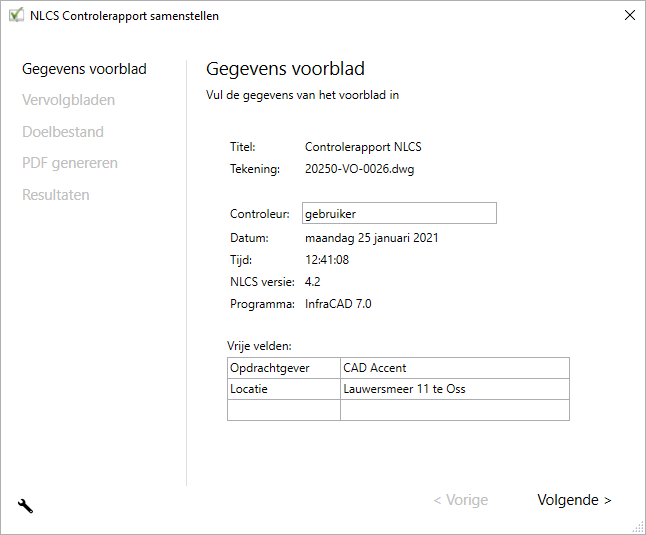Close the NLCS Controlerapport dialog
Screen dimensions: 646x535
(629, 15)
